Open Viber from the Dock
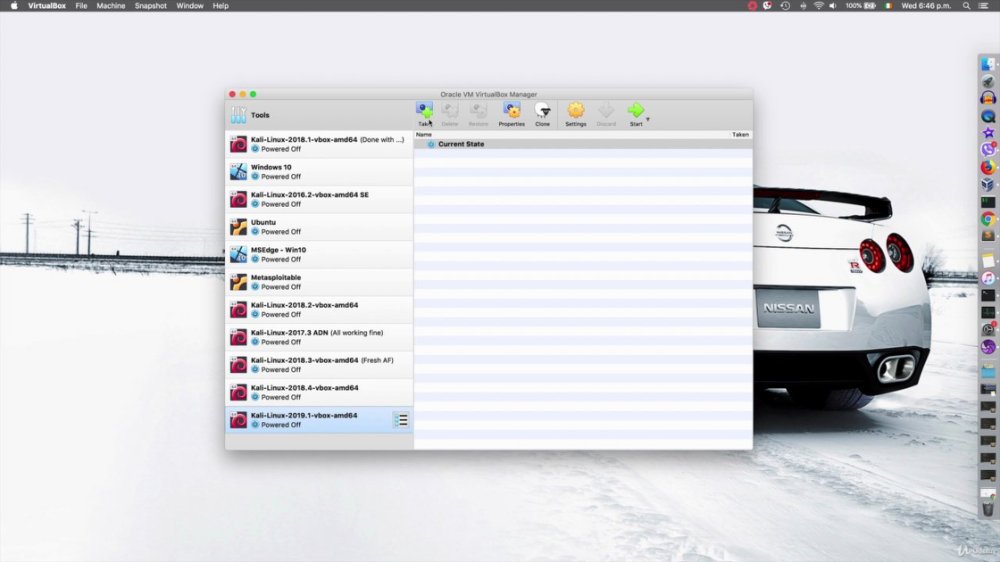This screenshot has height=562, width=1000. pyautogui.click(x=988, y=150)
